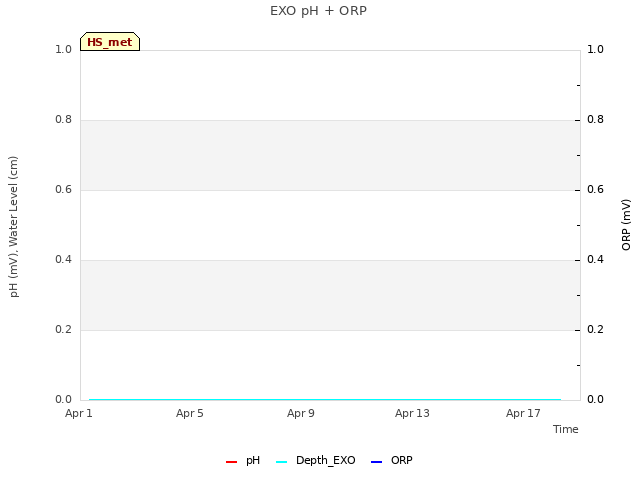Click the 0.6 tick on left axis
This screenshot has width=640, height=480.
click(64, 189)
